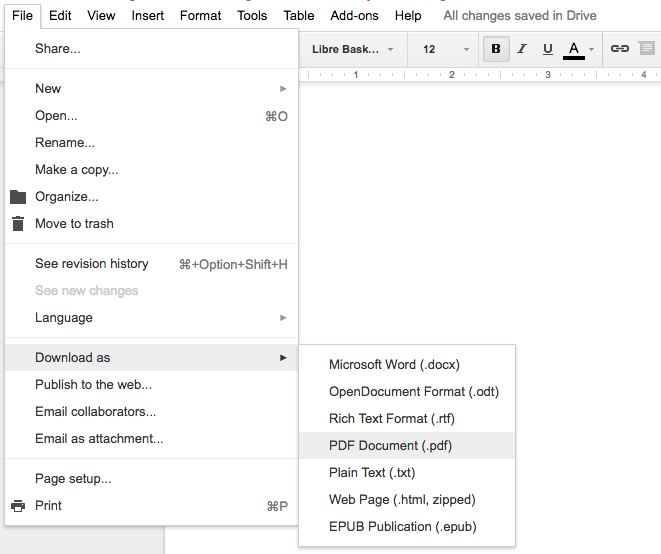
Task: Choose Open... menu entry
Action: [x=151, y=116]
